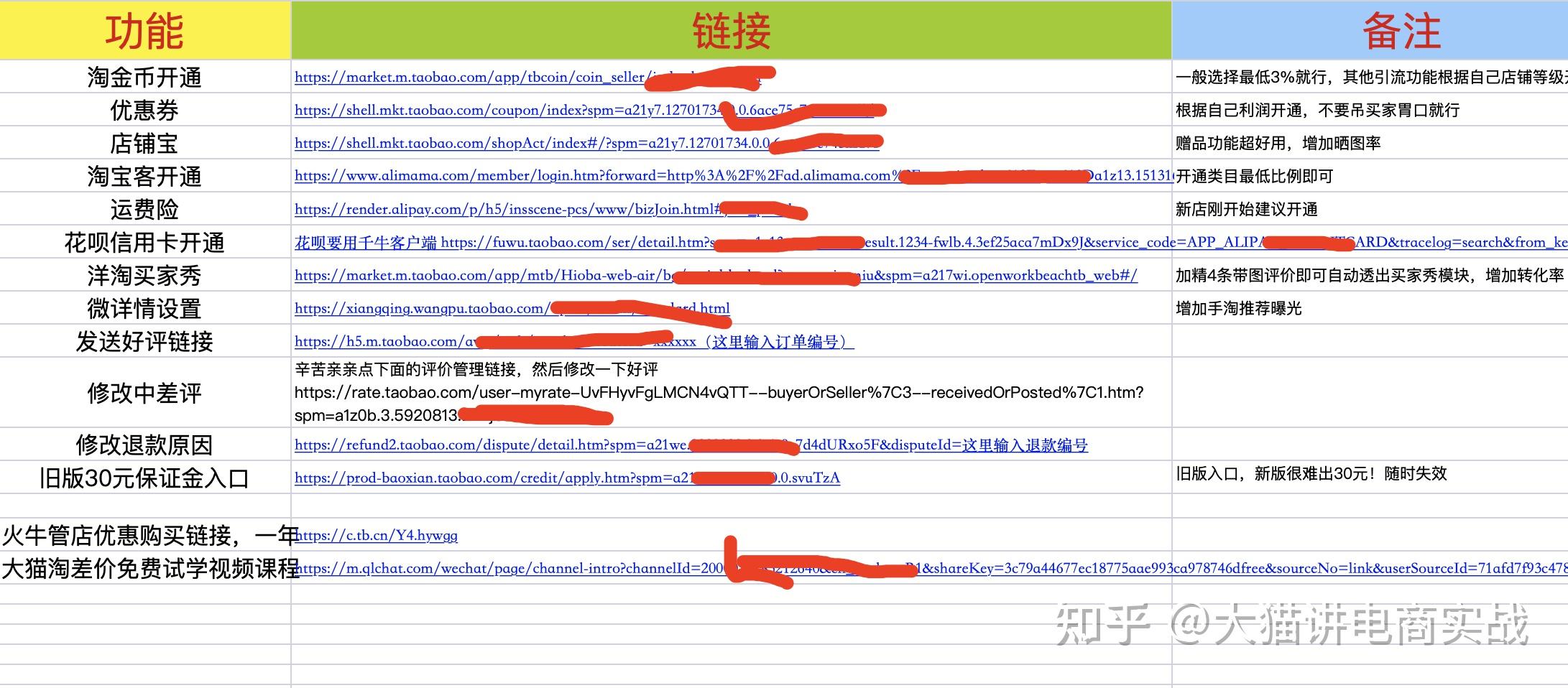Screen dimensions: 1568x688
Task: Open the 运费险 render.alipay.com link
Action: click(550, 209)
